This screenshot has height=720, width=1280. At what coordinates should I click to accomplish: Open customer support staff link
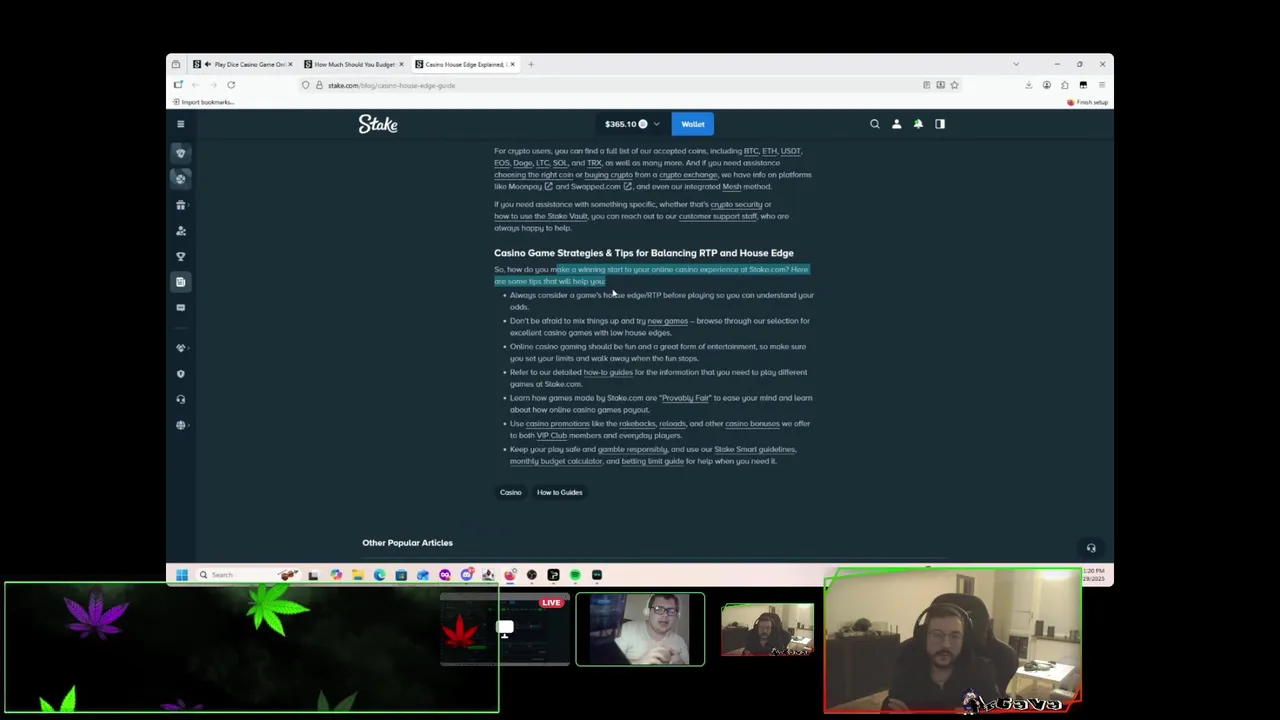718,216
